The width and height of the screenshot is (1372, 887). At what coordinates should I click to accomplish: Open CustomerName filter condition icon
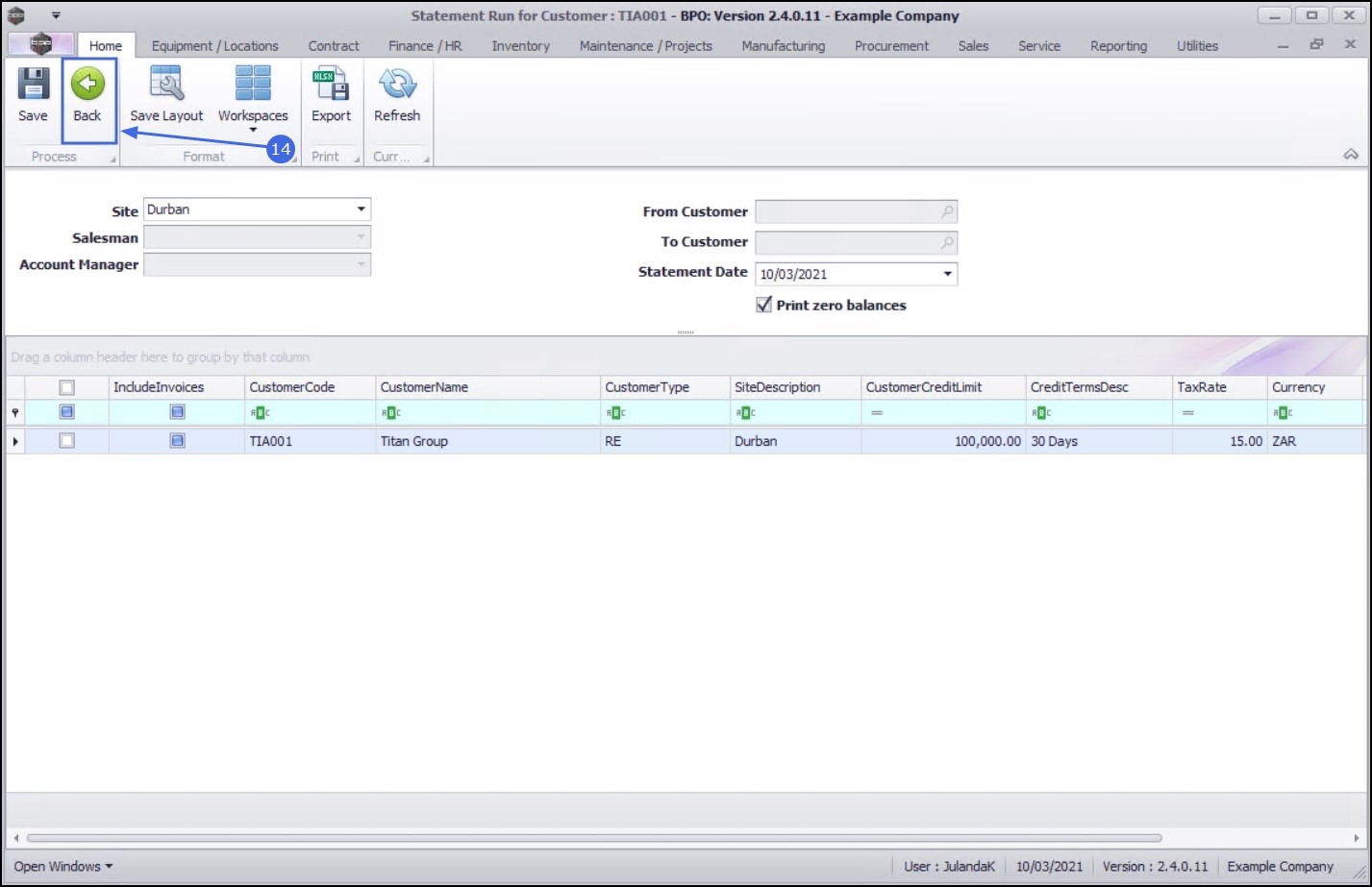(390, 413)
